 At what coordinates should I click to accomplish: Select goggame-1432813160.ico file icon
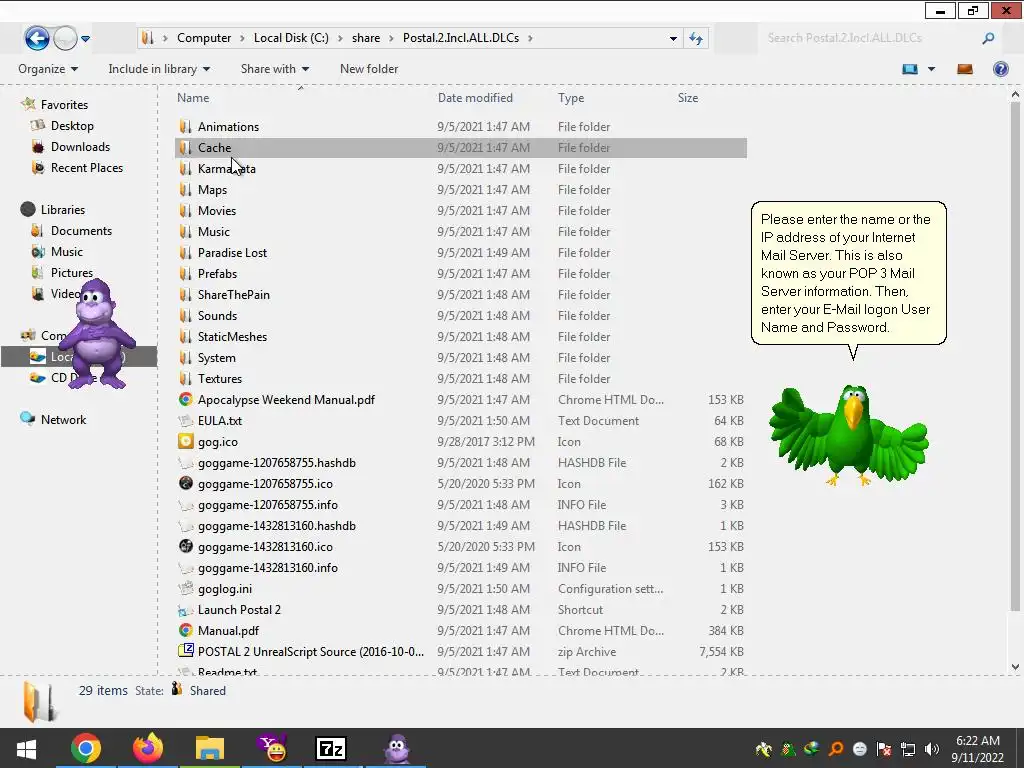click(x=185, y=547)
